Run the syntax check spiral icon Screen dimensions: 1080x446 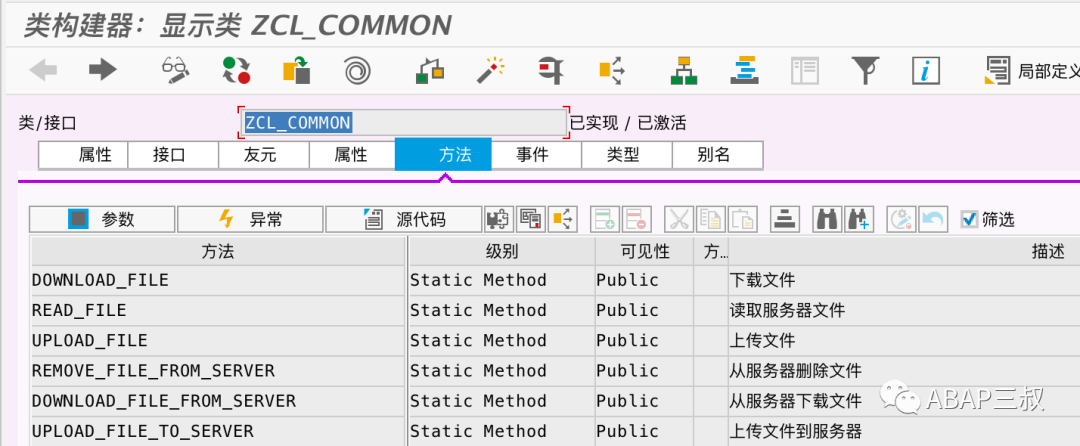357,70
